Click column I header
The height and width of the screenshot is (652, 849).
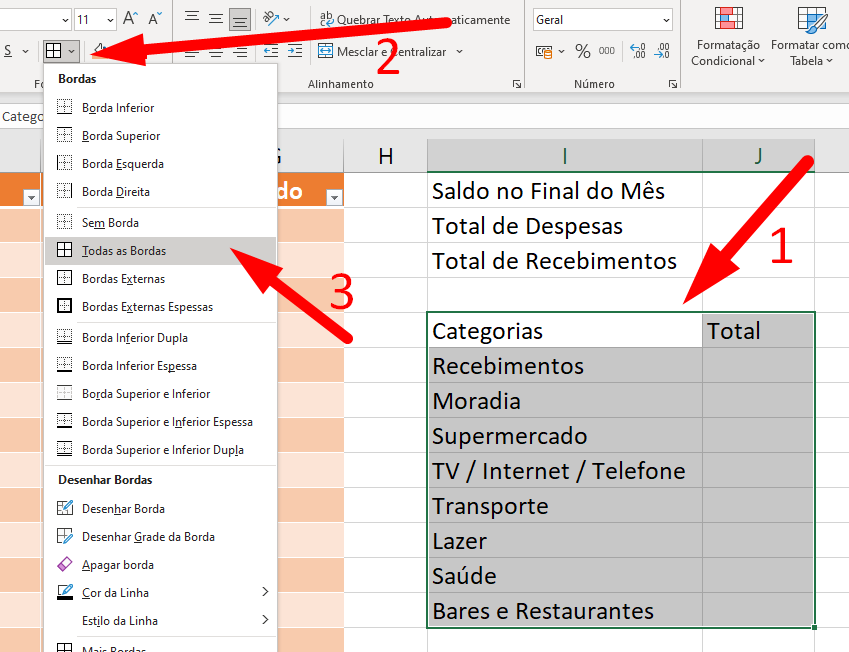click(565, 157)
